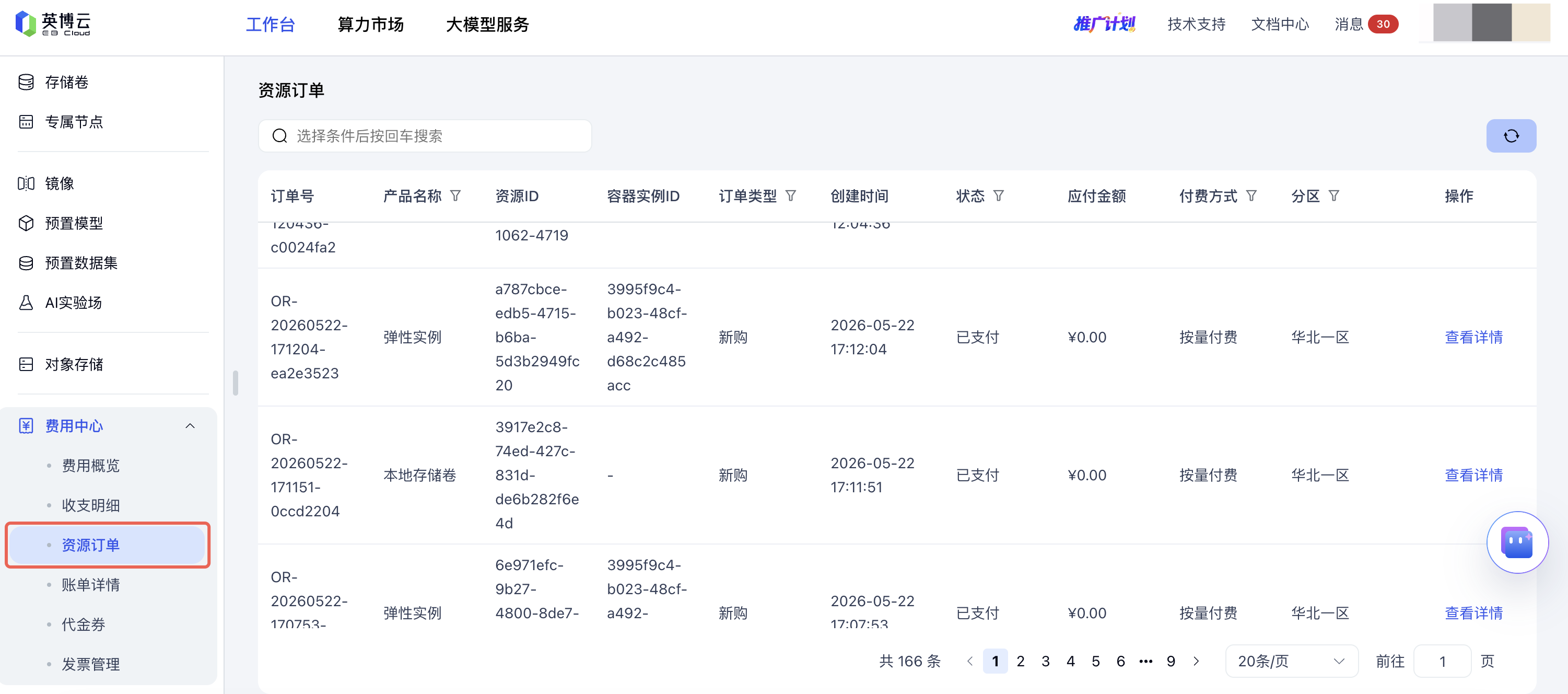Image resolution: width=1568 pixels, height=694 pixels.
Task: Switch to the 算力市场 tab
Action: pos(371,25)
